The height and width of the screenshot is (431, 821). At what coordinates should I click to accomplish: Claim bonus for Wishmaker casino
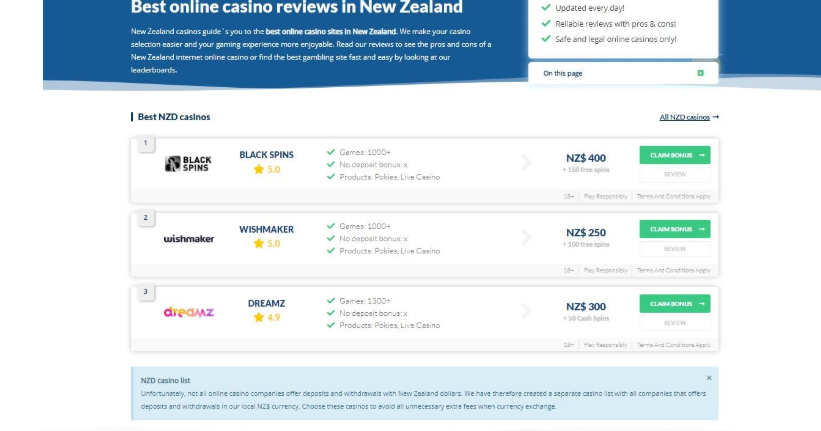(x=675, y=229)
